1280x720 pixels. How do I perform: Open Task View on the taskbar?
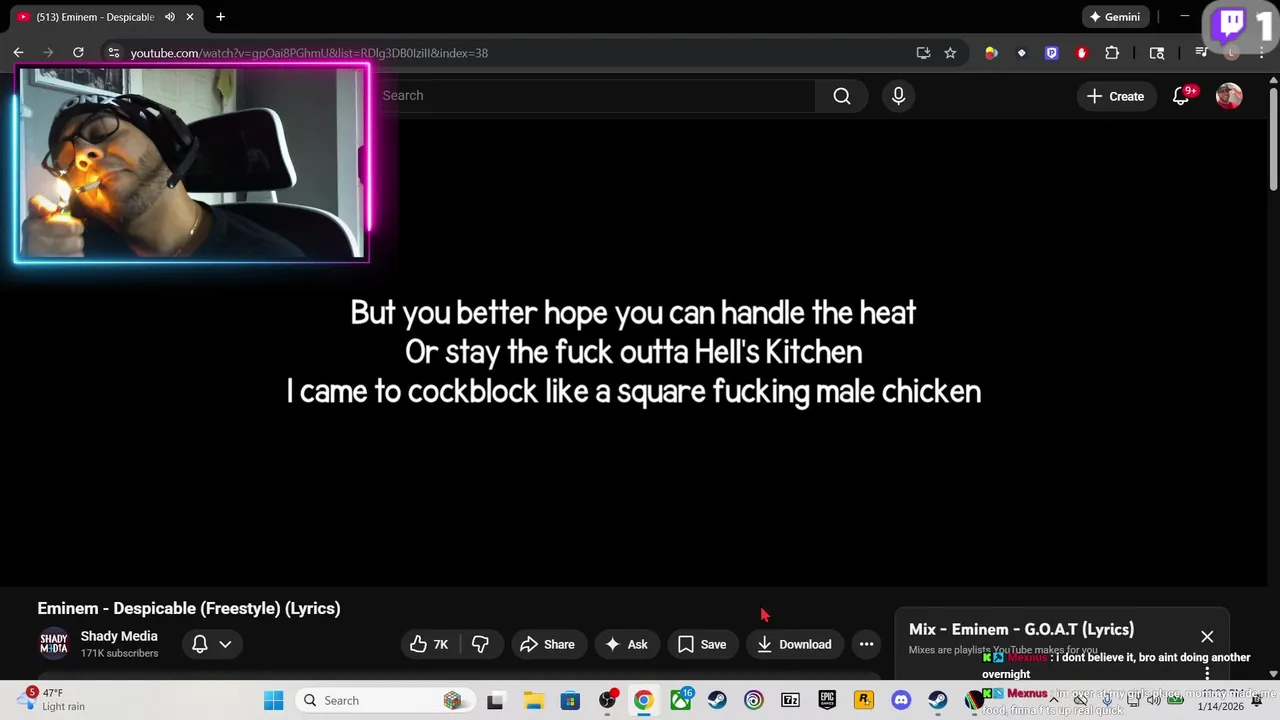(x=496, y=700)
